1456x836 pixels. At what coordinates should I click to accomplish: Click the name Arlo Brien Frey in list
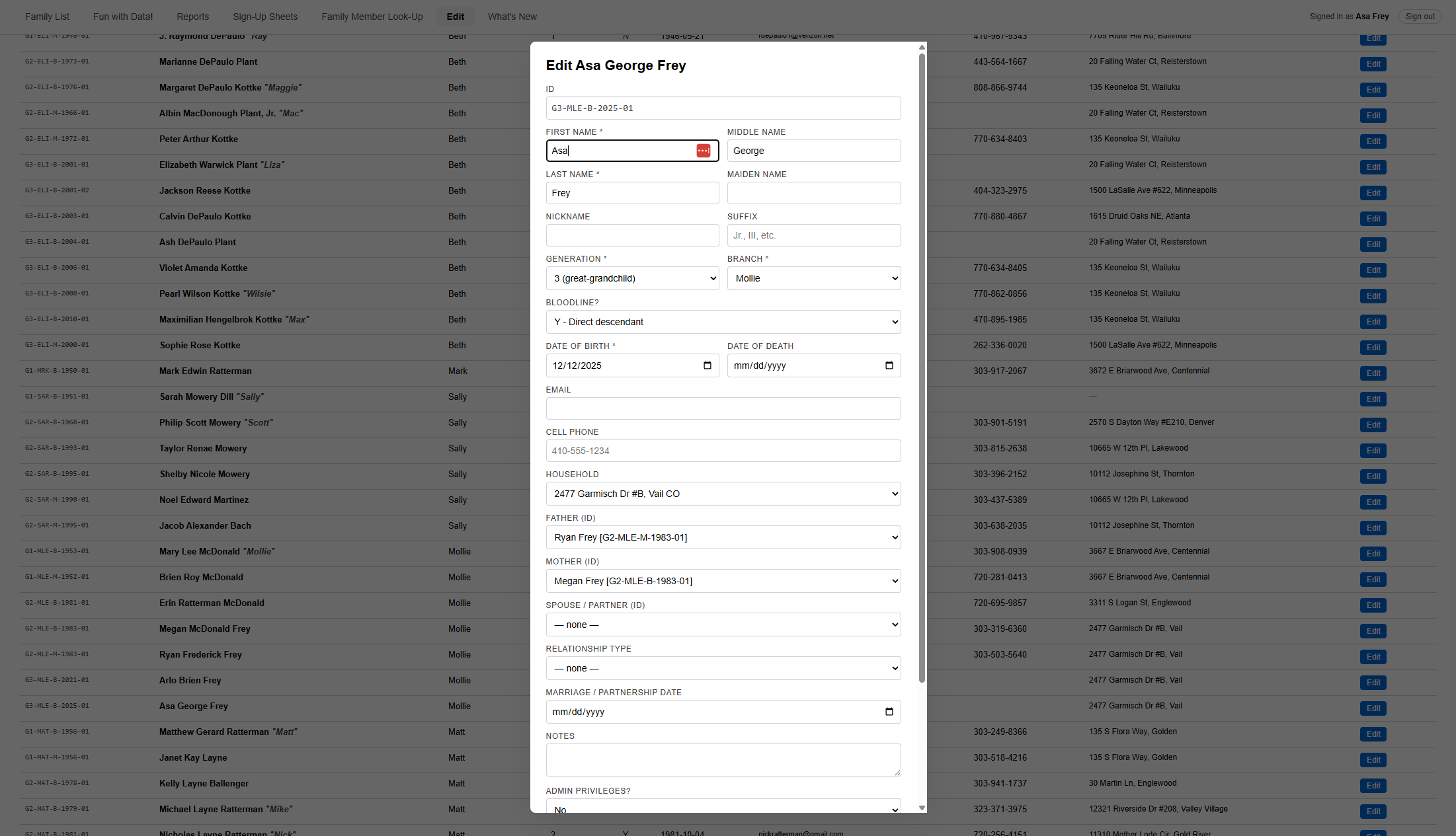coord(190,680)
